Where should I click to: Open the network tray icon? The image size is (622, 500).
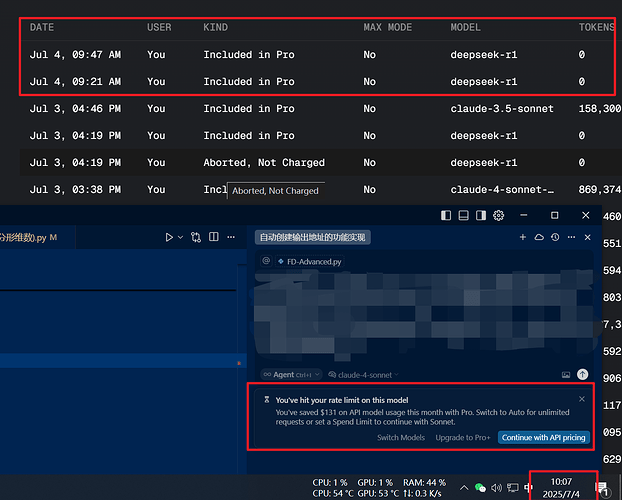coord(513,487)
